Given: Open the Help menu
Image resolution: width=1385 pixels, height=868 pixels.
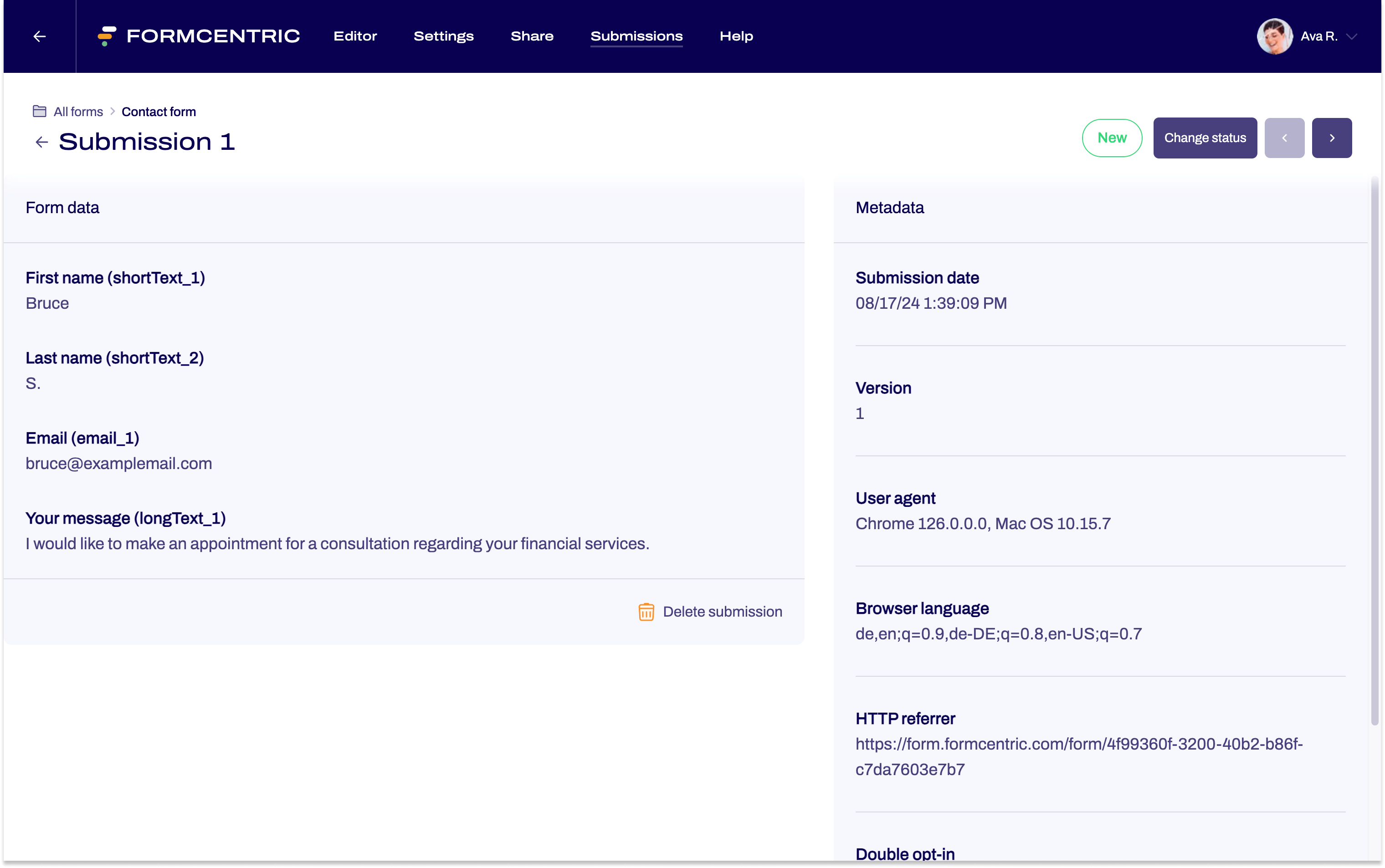Looking at the screenshot, I should (736, 36).
